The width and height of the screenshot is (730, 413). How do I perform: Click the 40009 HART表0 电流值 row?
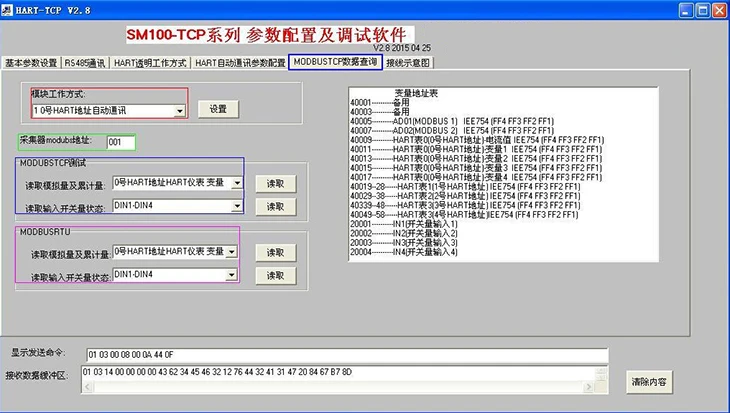point(477,140)
